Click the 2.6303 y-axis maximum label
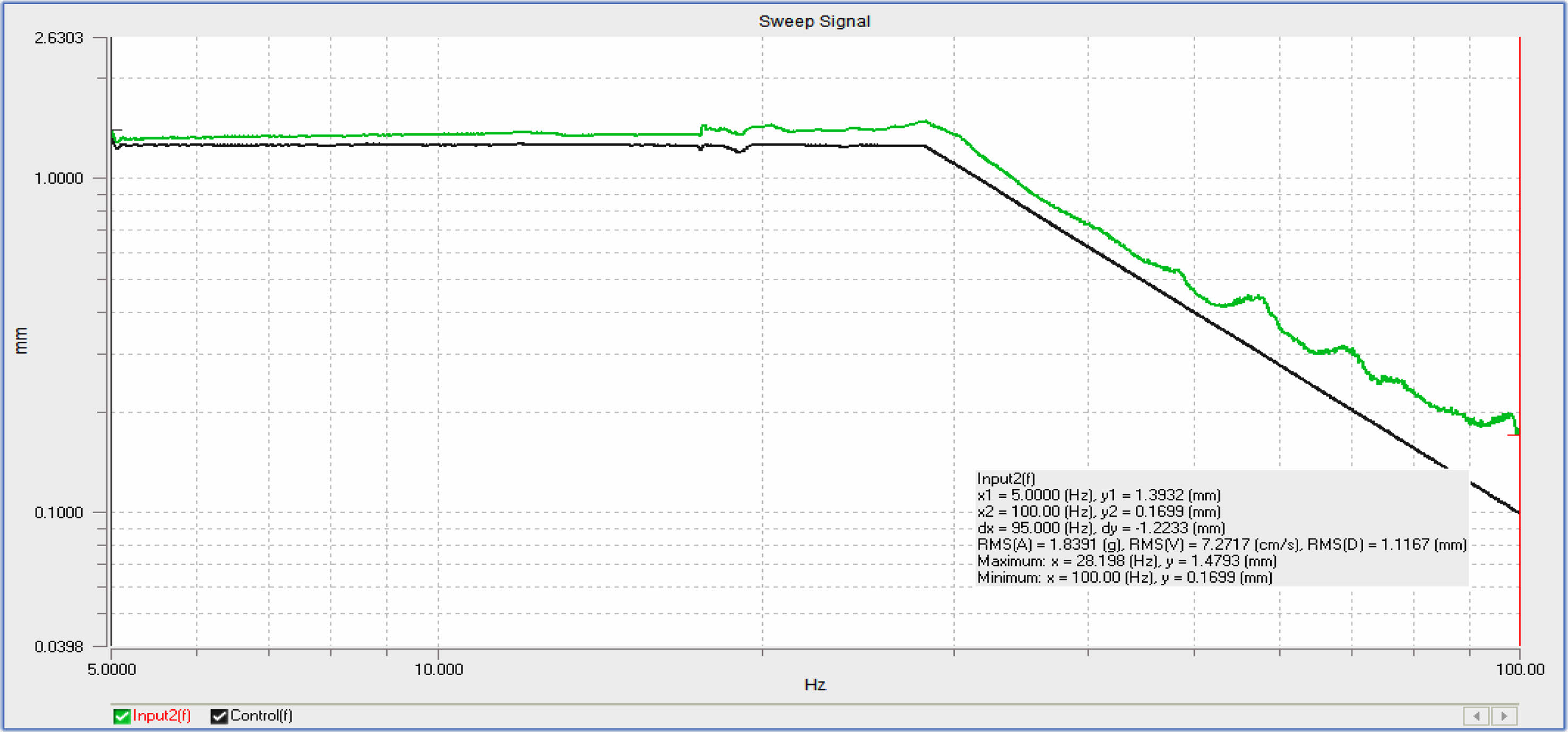 tap(58, 38)
